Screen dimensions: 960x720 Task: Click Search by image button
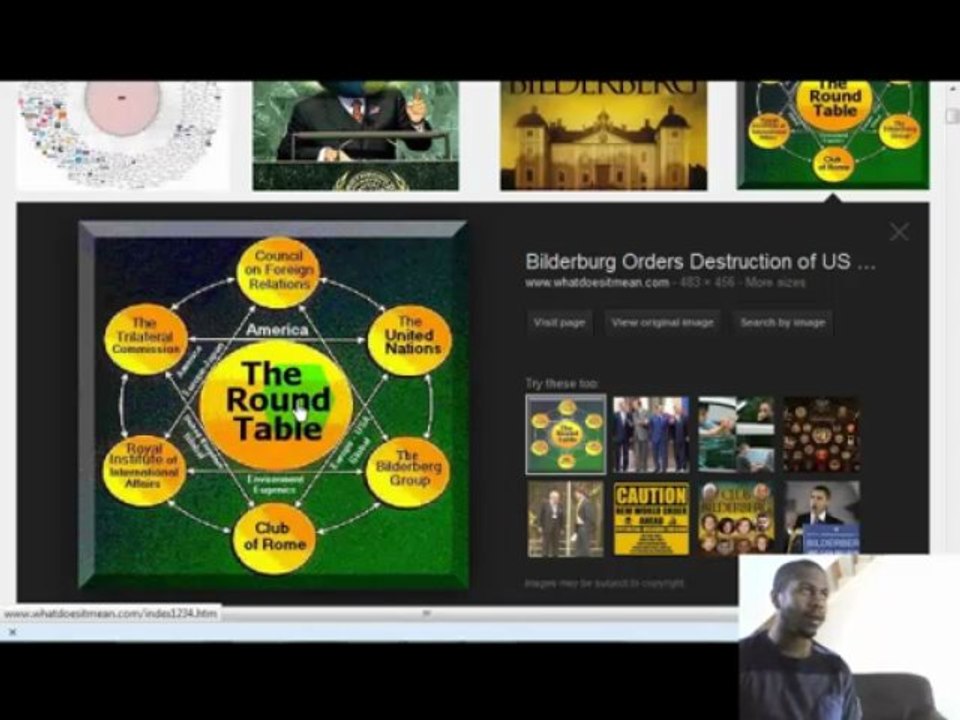click(x=782, y=323)
